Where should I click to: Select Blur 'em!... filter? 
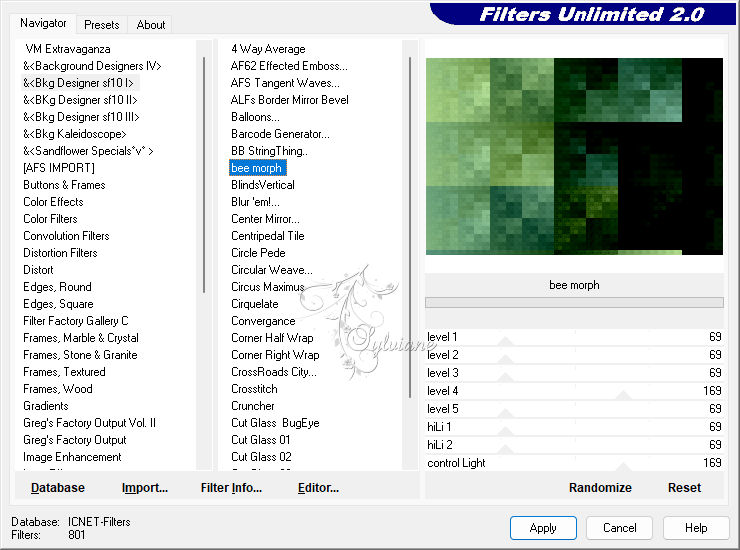tap(255, 202)
